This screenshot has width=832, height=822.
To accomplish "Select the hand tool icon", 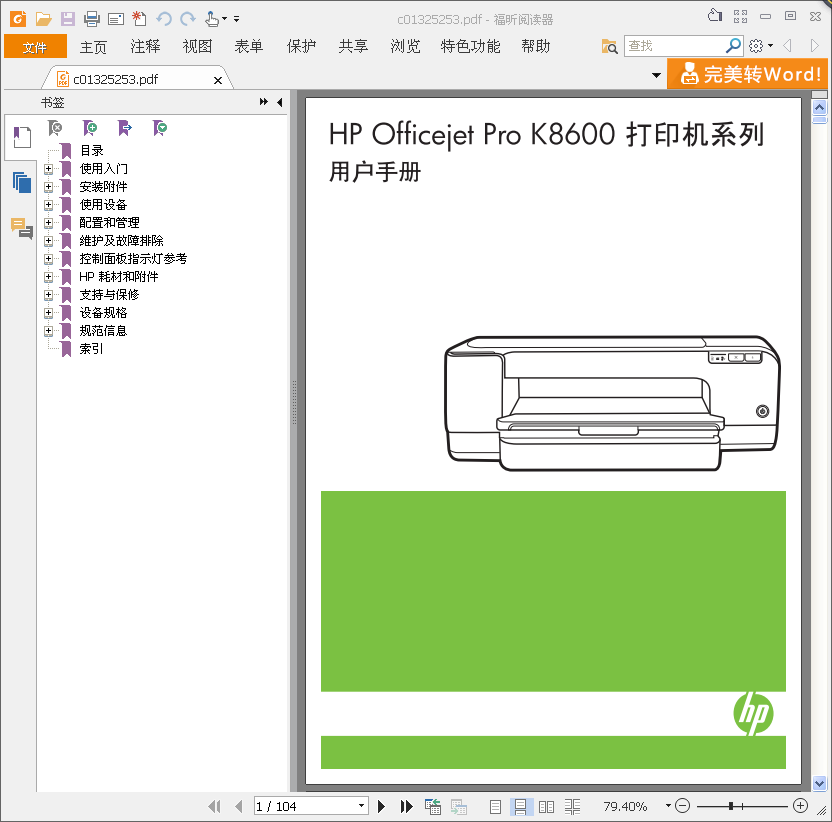I will pos(212,19).
